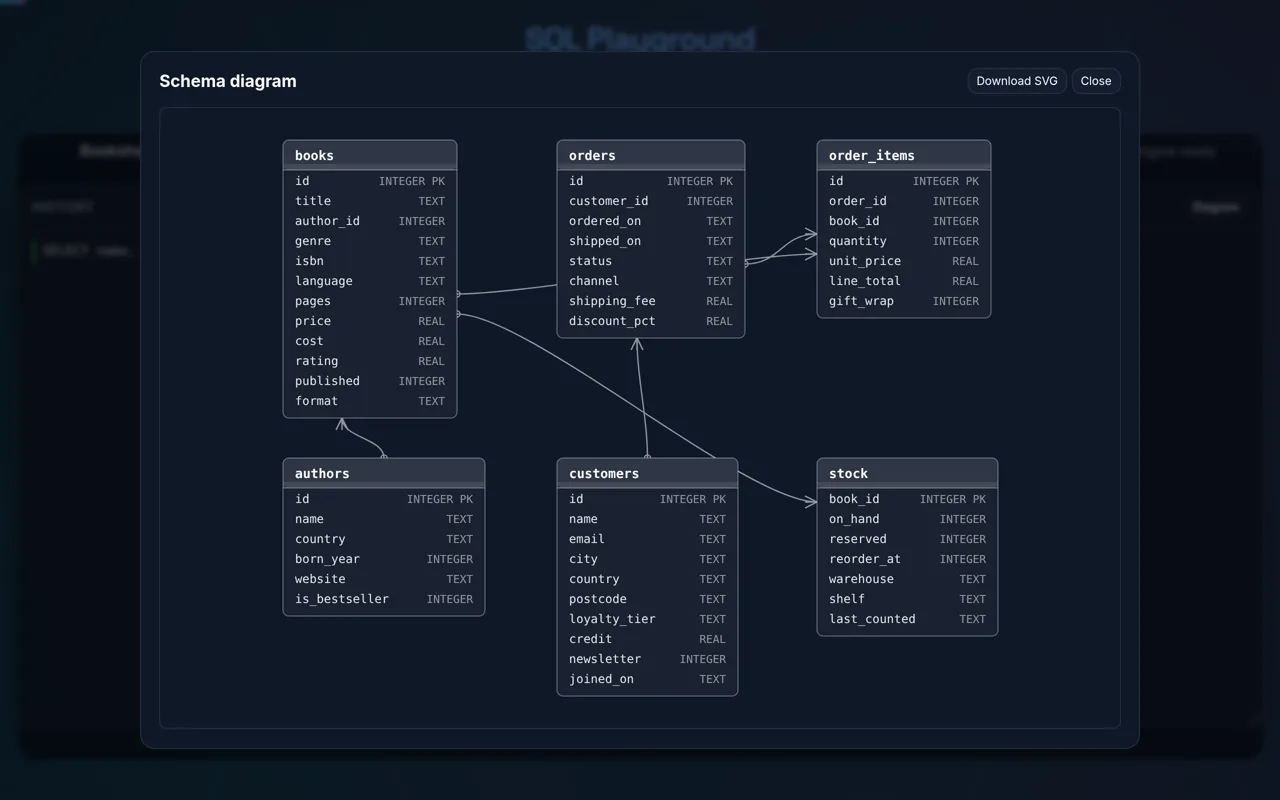Click the newsletter column row

tap(647, 659)
